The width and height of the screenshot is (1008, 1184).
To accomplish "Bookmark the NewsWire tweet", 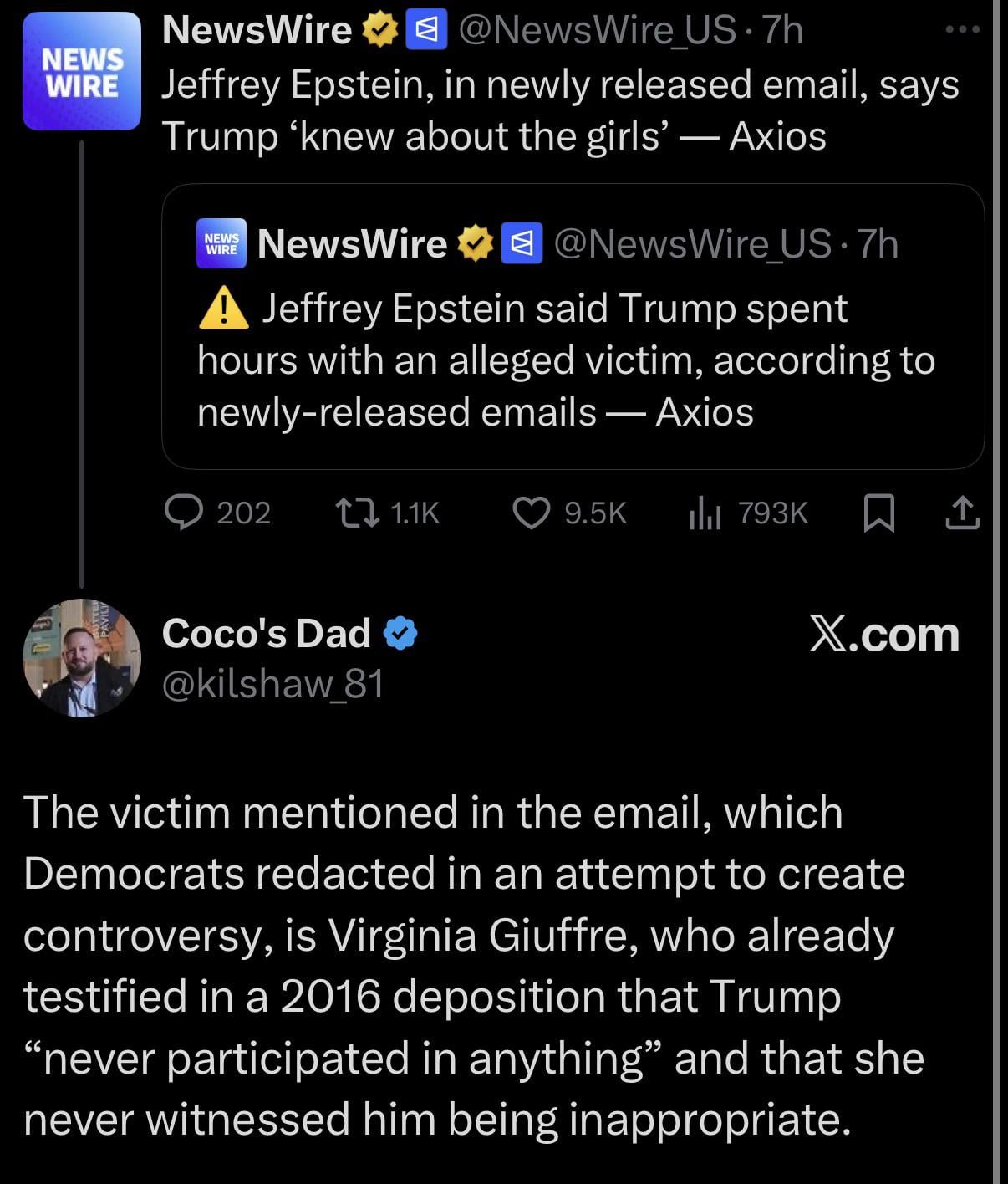I will click(878, 513).
